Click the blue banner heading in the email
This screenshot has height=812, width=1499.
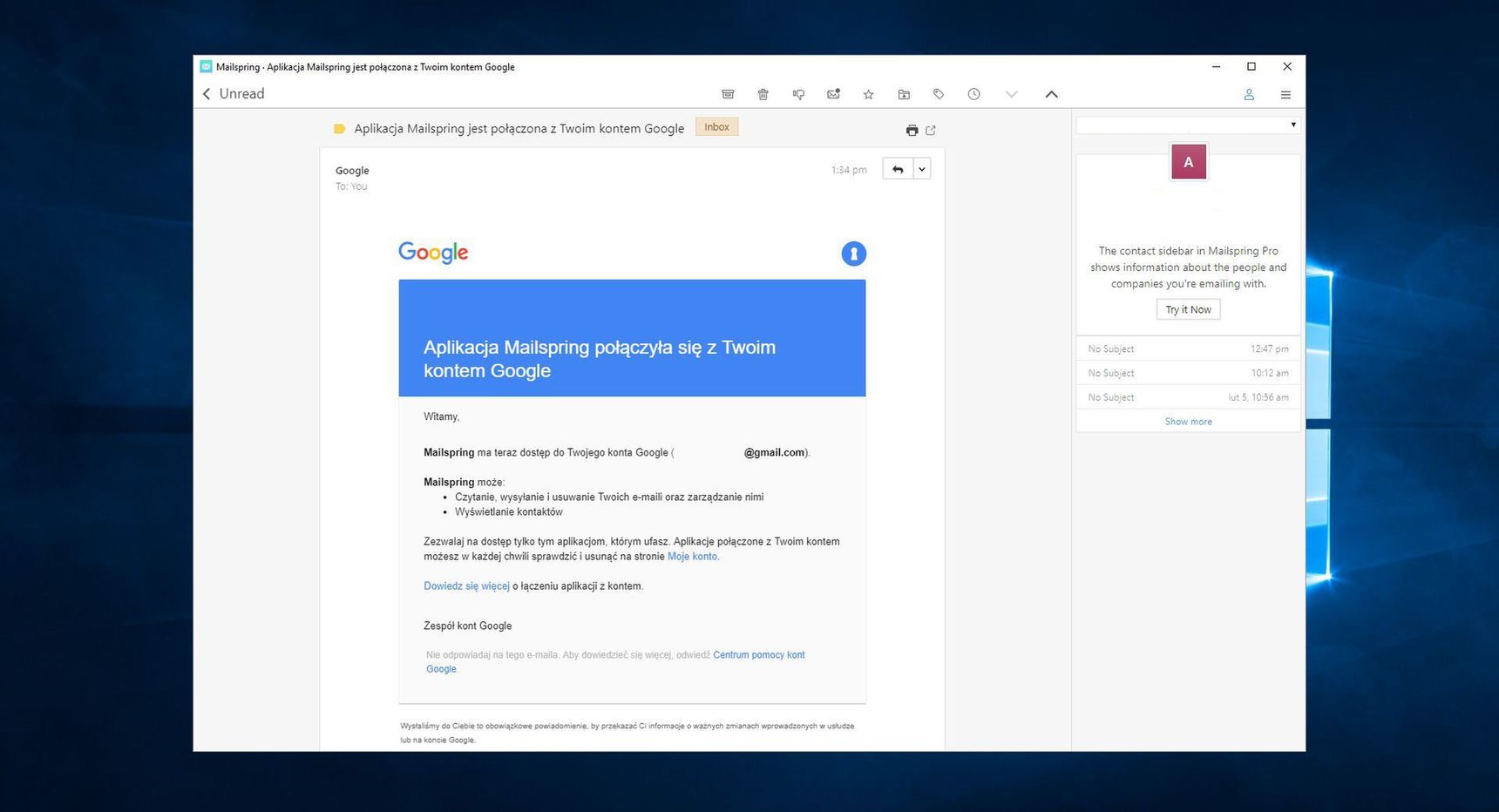coord(600,359)
